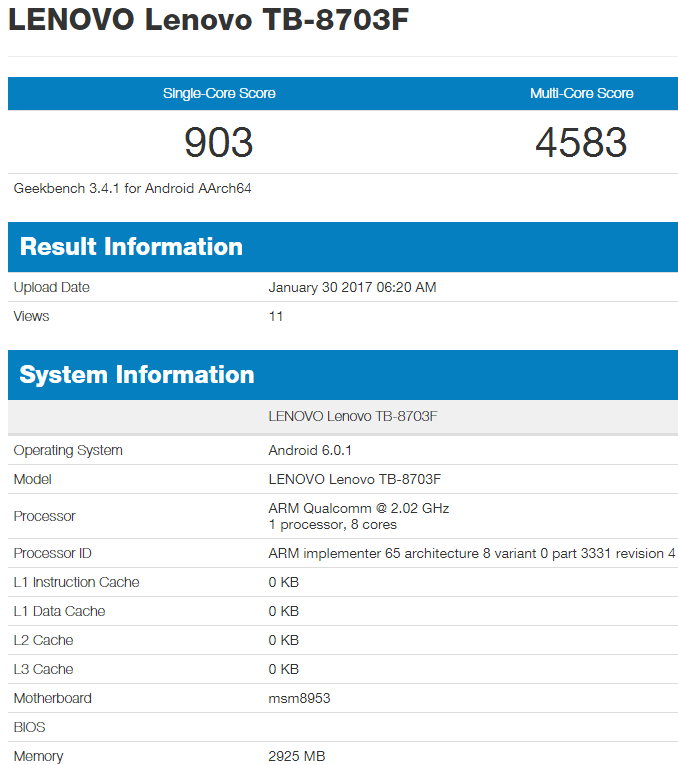
Task: Select the memory value 2925 MB
Action: (x=297, y=756)
